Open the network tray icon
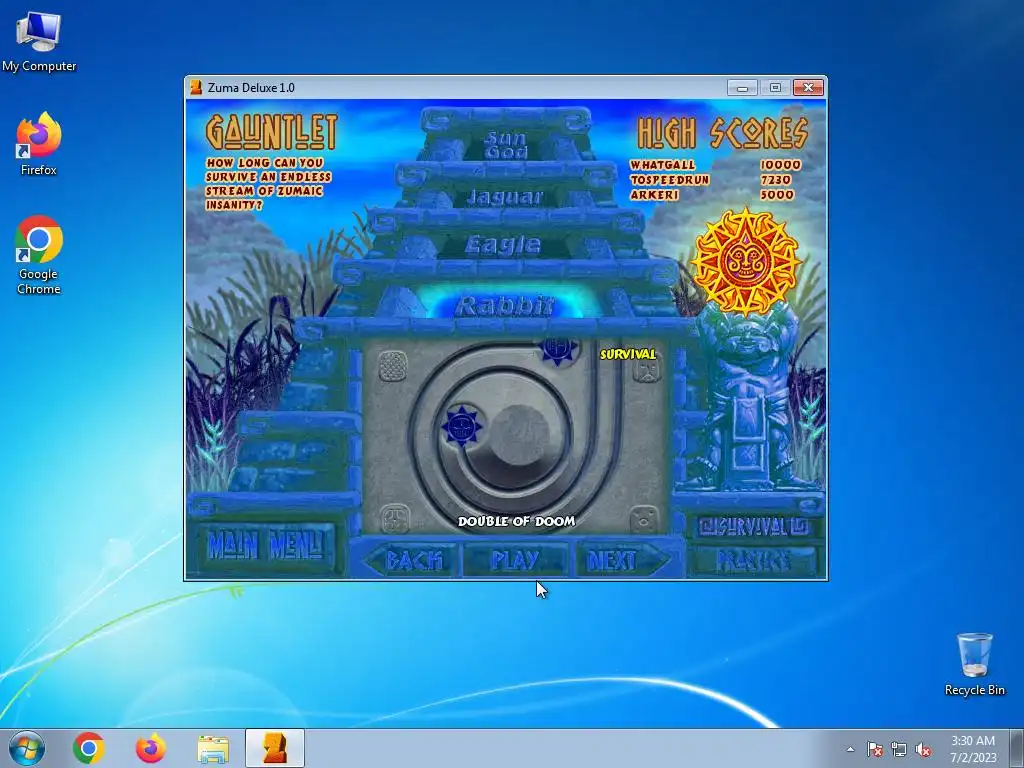Image resolution: width=1024 pixels, height=768 pixels. tap(899, 749)
